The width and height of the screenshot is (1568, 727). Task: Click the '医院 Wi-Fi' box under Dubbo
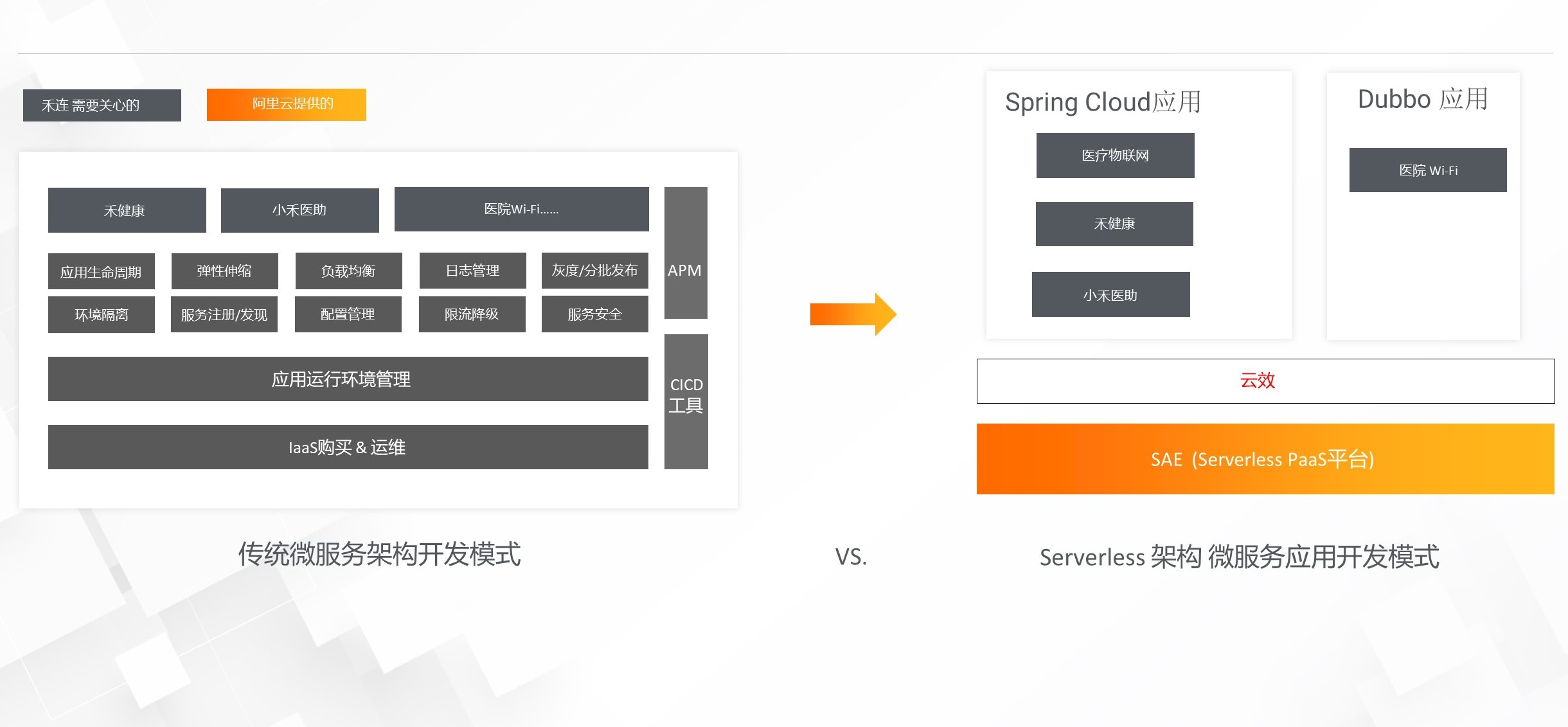[1428, 170]
